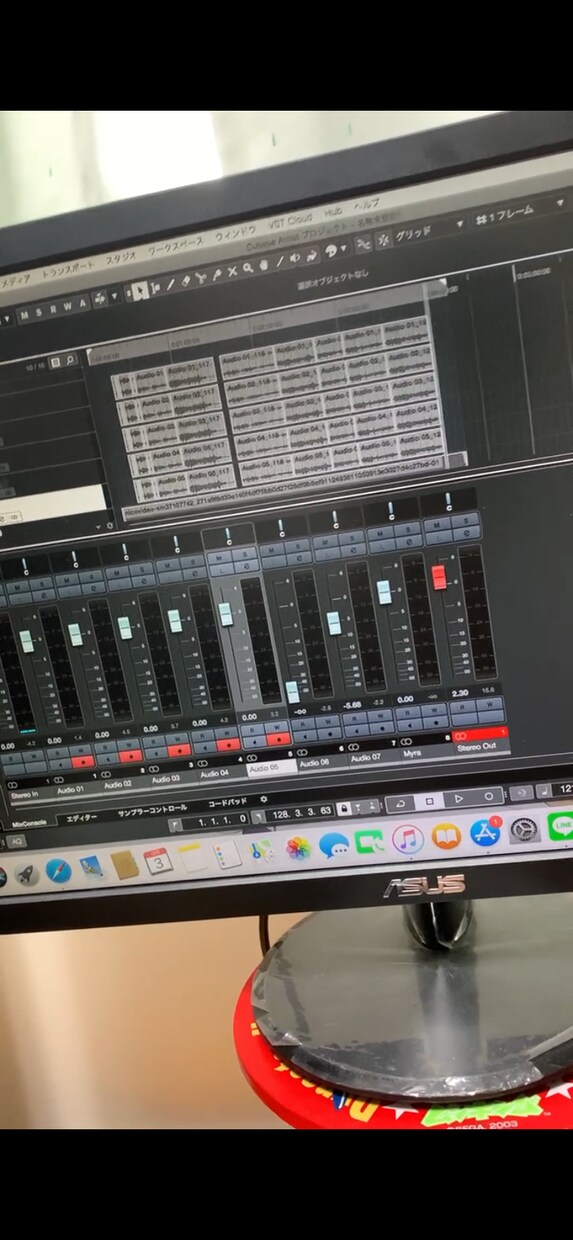This screenshot has height=1240, width=573.
Task: Open Reminders from the Dock
Action: (x=227, y=854)
